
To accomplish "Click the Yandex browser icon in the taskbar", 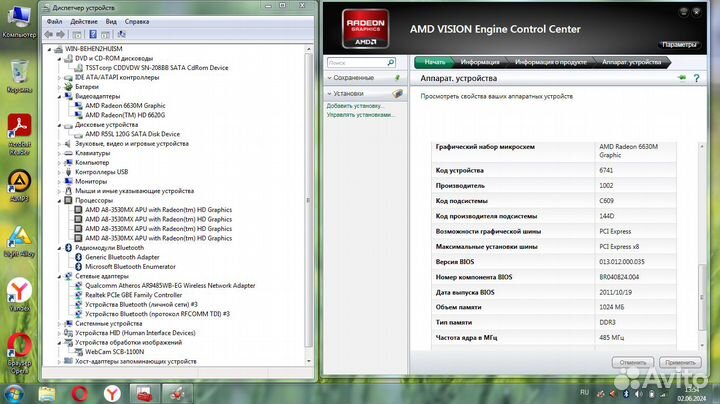I will (x=116, y=391).
